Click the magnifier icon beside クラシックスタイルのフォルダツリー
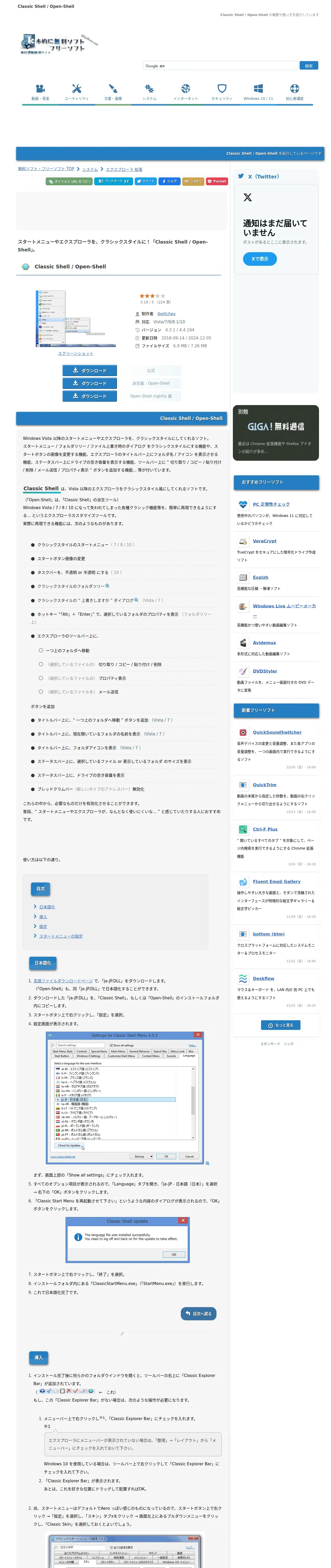 click(x=107, y=586)
